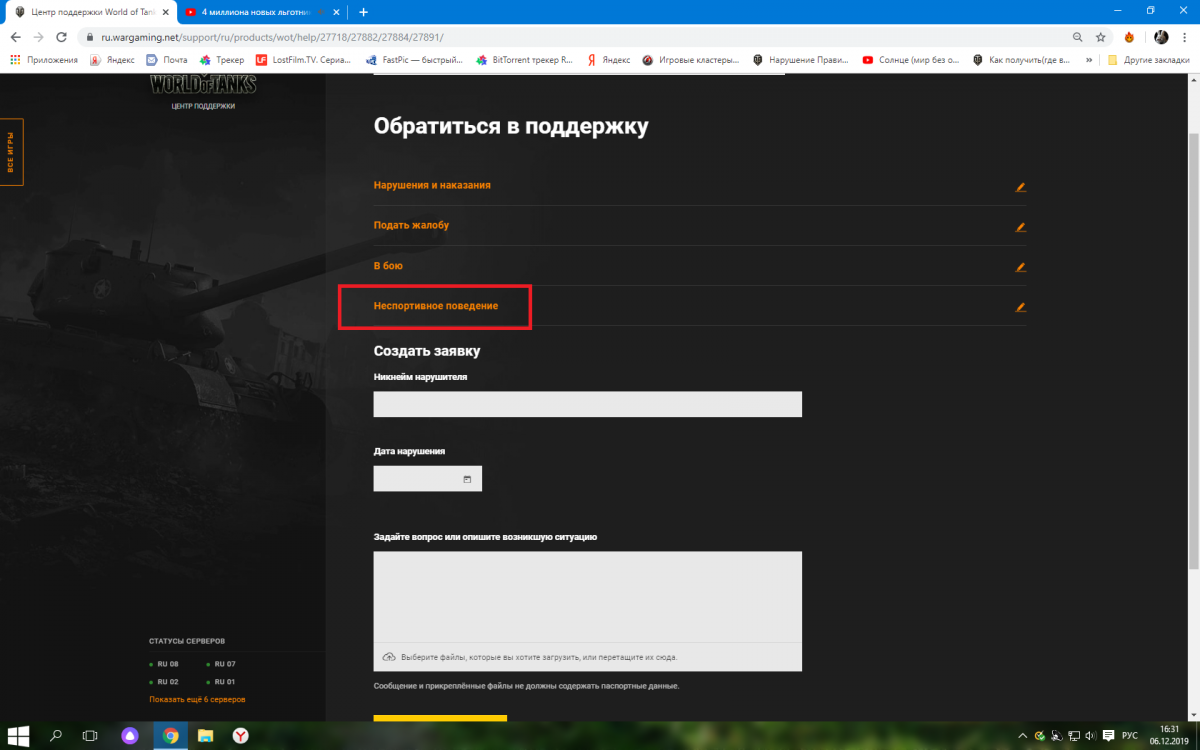Click the volume icon in system tray
Image resolution: width=1200 pixels, height=750 pixels.
click(1089, 736)
